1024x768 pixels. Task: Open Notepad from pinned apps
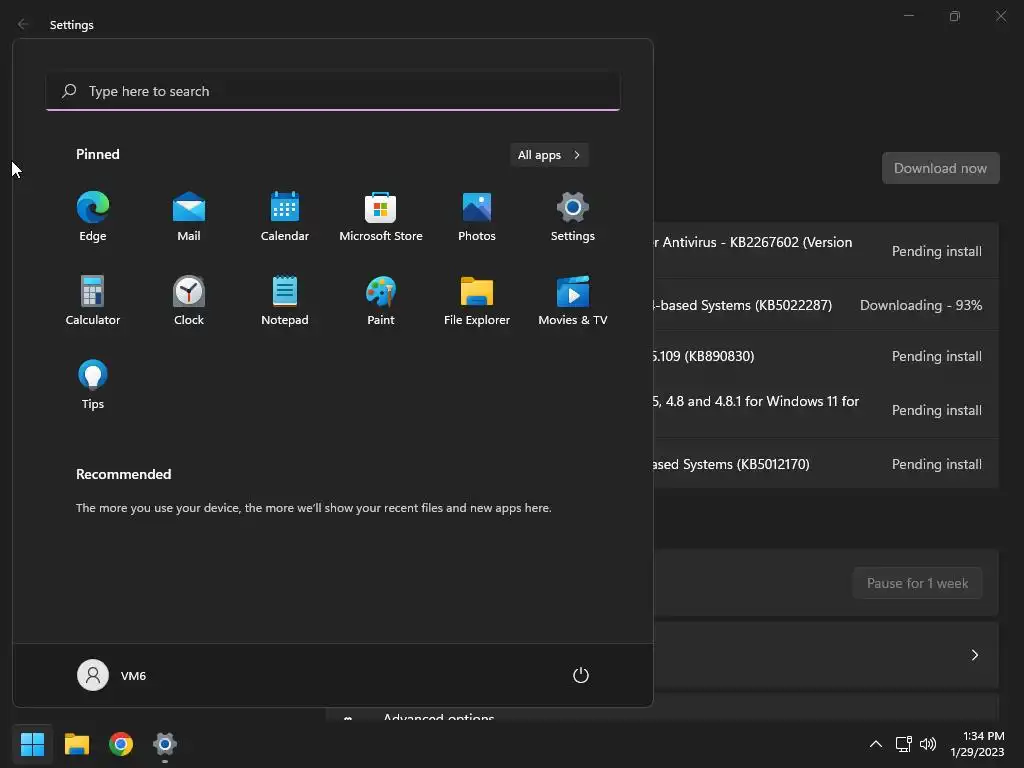285,301
